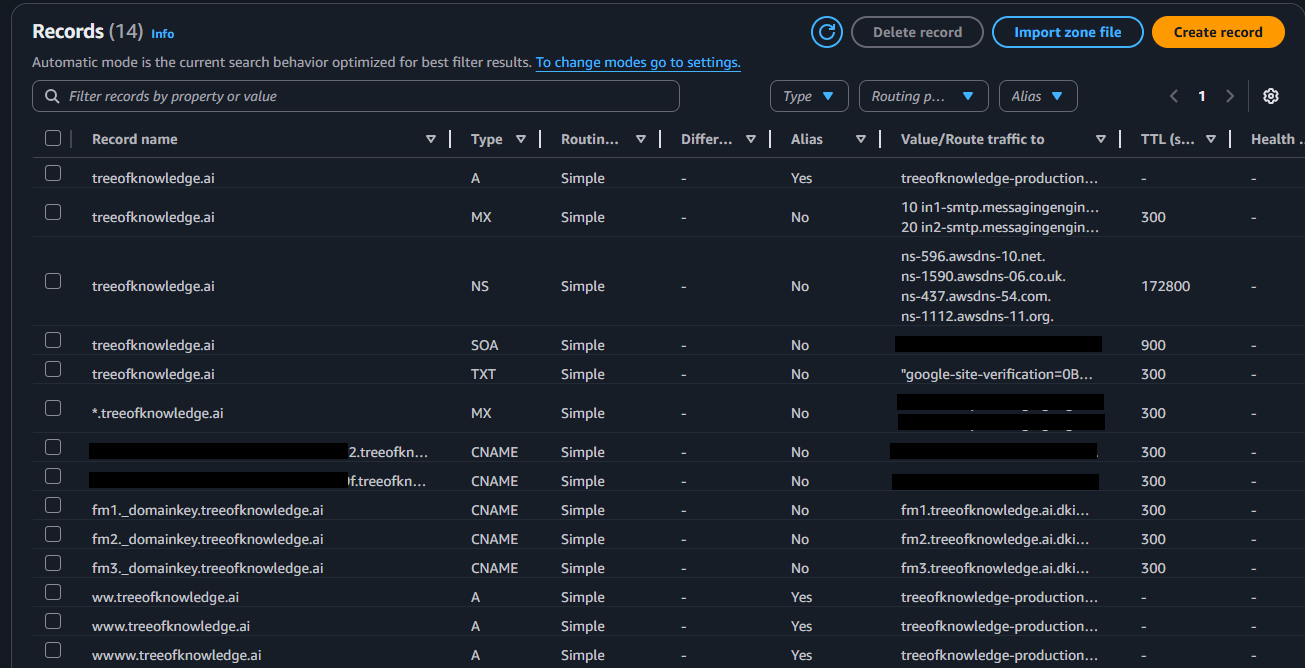Click the filter records search field
Image resolution: width=1305 pixels, height=668 pixels.
click(x=356, y=96)
